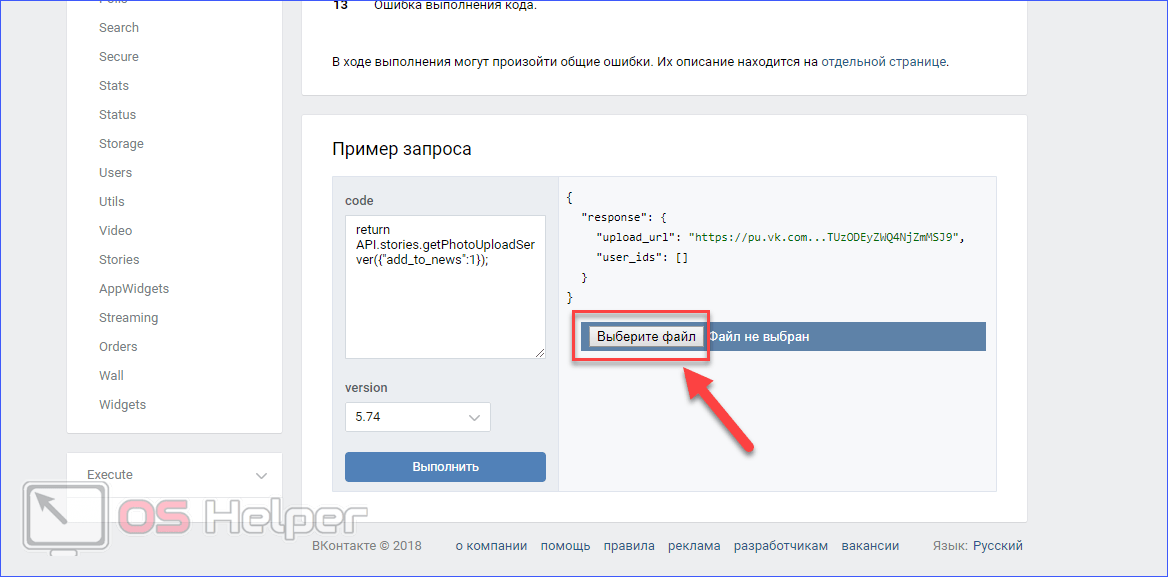
Task: Select Widgets in the sidebar
Action: 122,405
